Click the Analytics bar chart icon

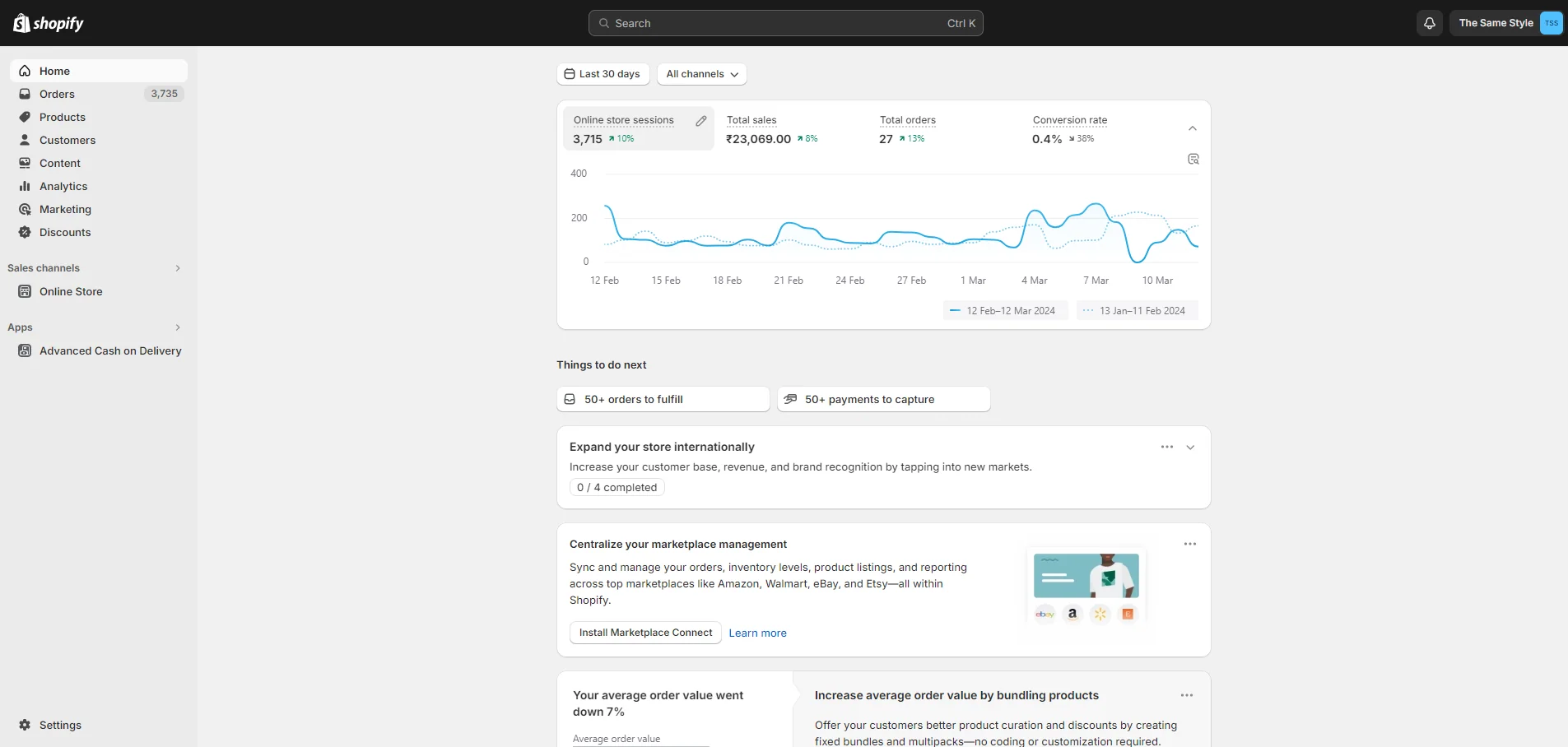click(25, 186)
